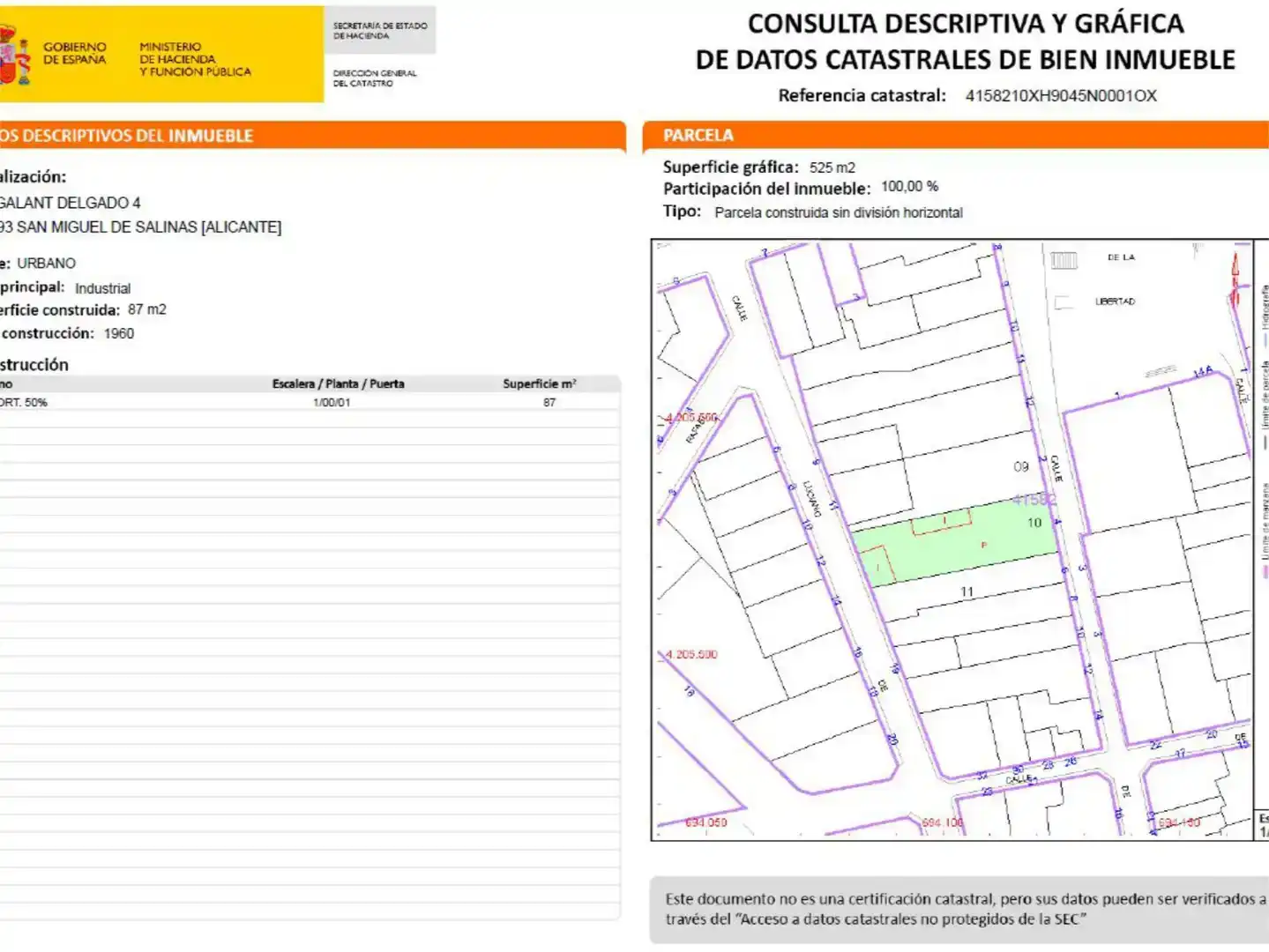Select construction year "1960"
The width and height of the screenshot is (1269, 952).
coord(119,333)
